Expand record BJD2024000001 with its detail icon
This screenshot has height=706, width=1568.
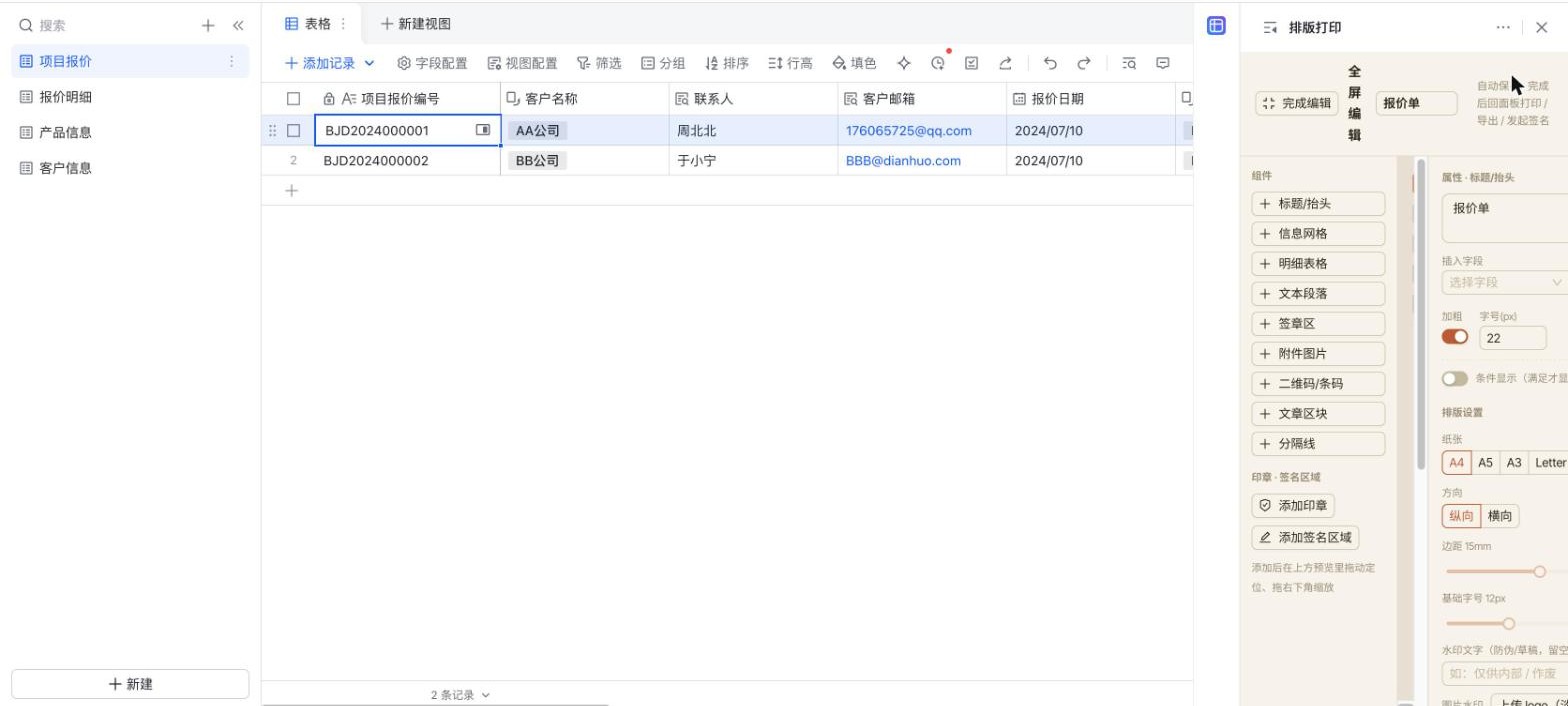pos(483,130)
